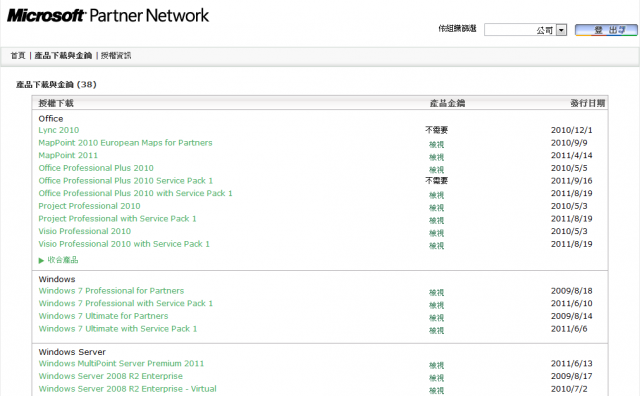Open the 授權資訊 navigation item

pos(116,56)
